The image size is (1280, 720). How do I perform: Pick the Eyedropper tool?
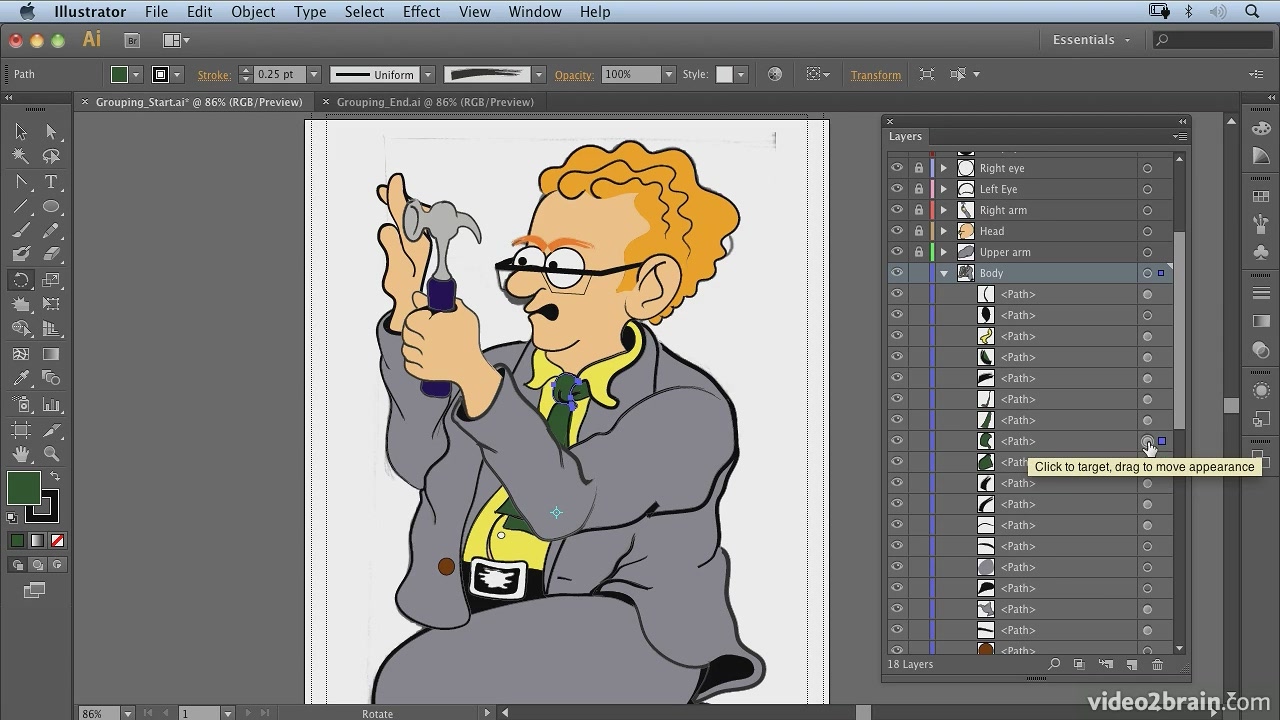tap(20, 379)
